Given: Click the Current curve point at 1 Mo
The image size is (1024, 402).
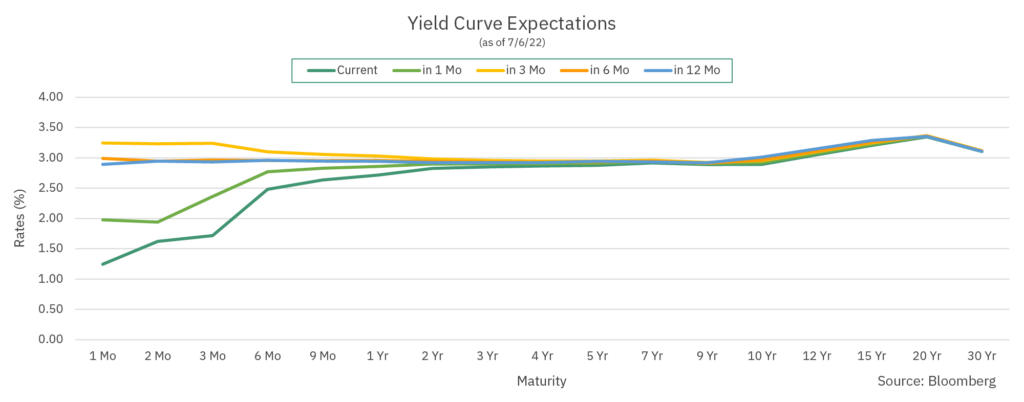Looking at the screenshot, I should (x=103, y=264).
